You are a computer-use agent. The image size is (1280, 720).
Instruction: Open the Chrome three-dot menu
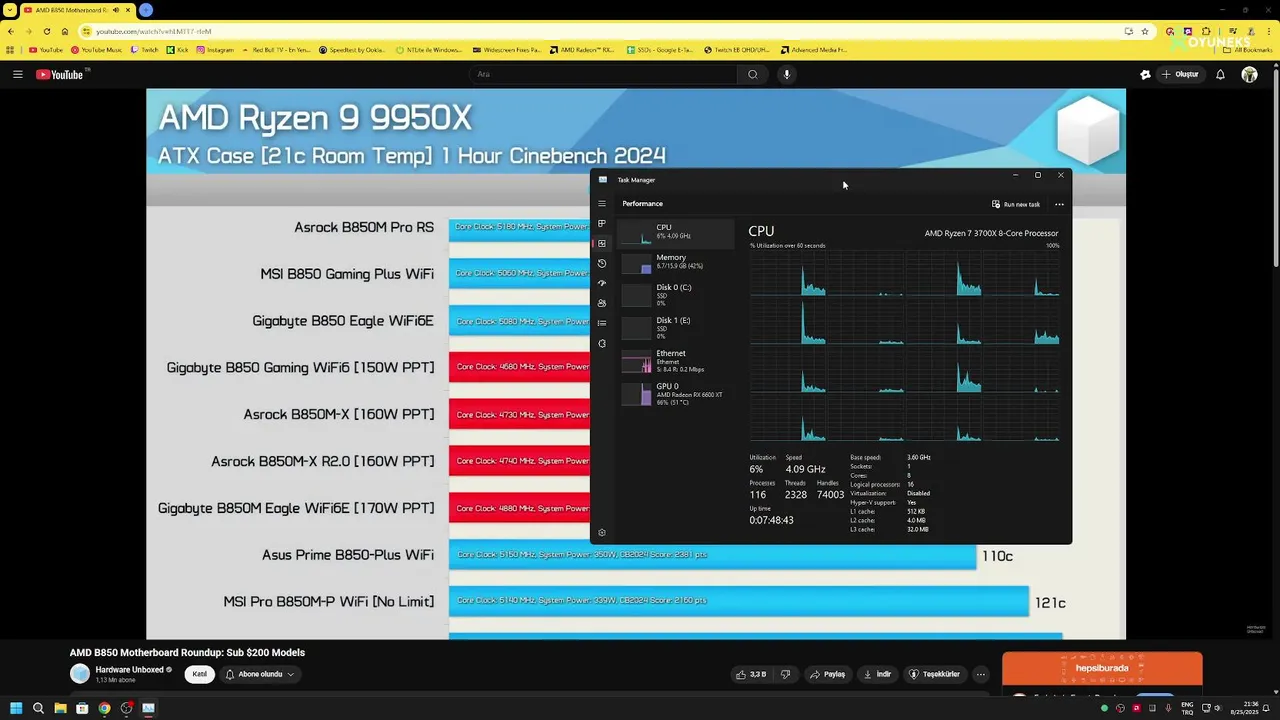[1268, 31]
